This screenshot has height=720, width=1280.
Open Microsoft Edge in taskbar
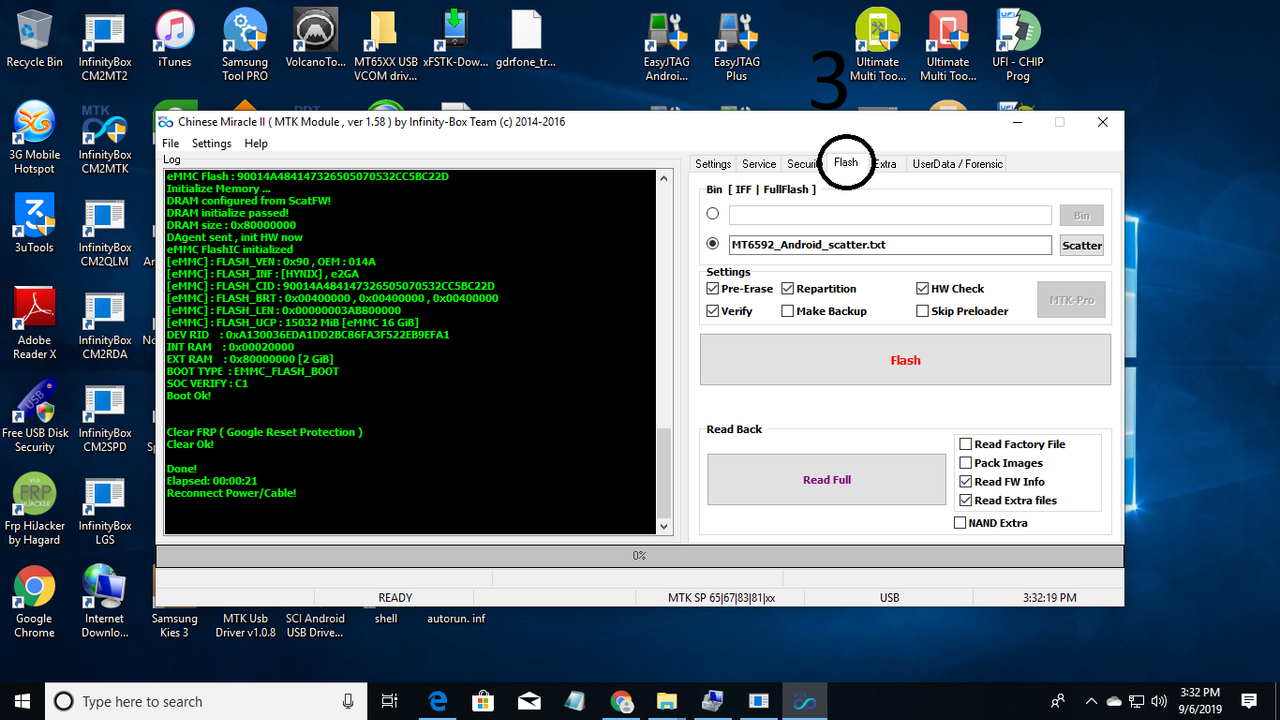[438, 701]
